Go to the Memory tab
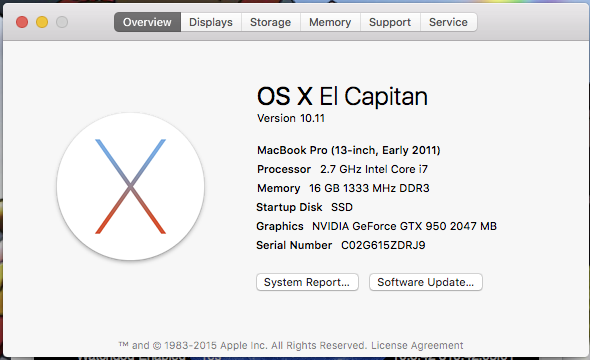Viewport: 590px width, 360px height. pos(330,22)
